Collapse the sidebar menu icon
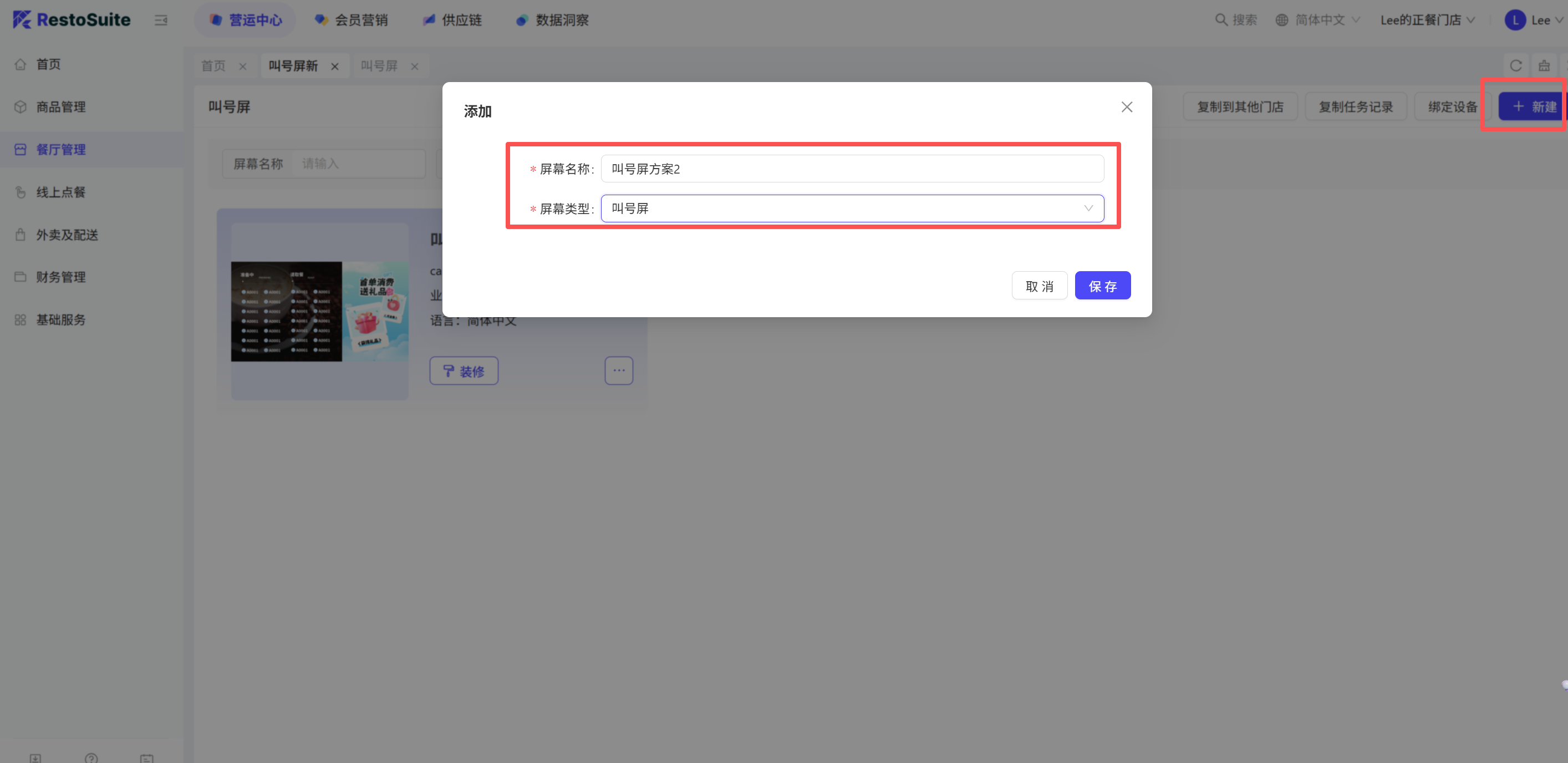Image resolution: width=1568 pixels, height=763 pixels. (161, 20)
